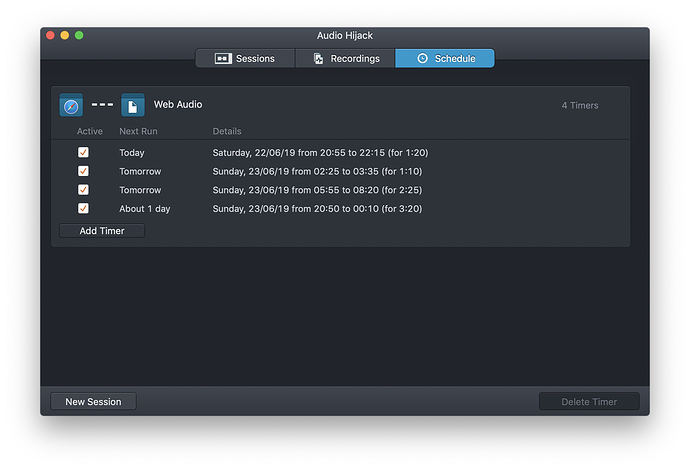690x469 pixels.
Task: Uncheck the 02:25 to 03:35 timer
Action: pos(83,171)
